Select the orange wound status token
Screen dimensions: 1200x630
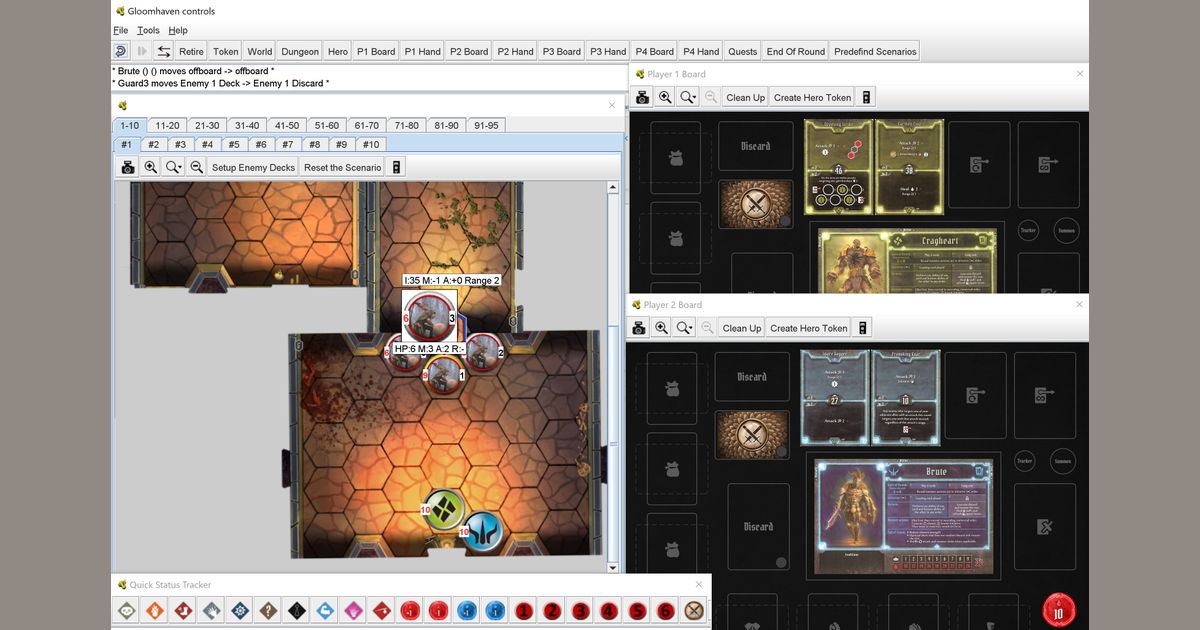coord(155,609)
